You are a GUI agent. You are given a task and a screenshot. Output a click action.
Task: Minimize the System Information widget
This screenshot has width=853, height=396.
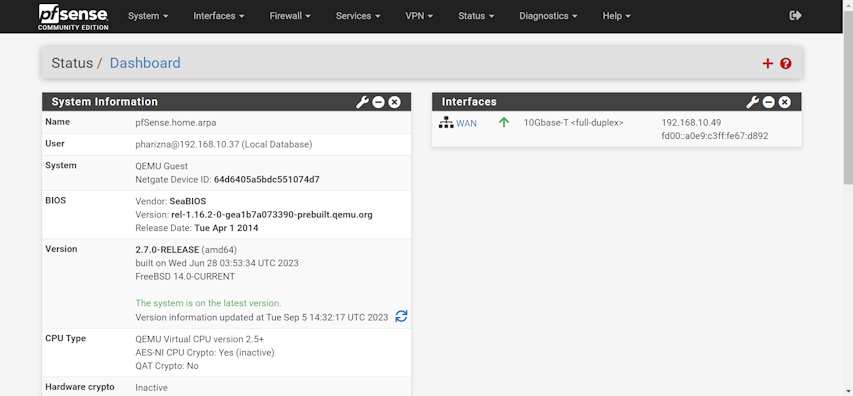379,102
